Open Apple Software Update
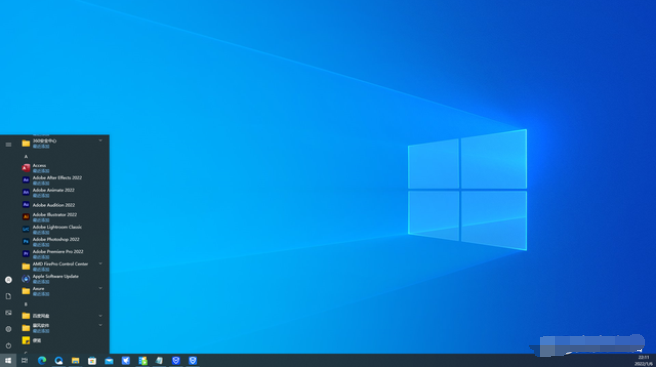Screen dimensions: 657x367 (63, 279)
